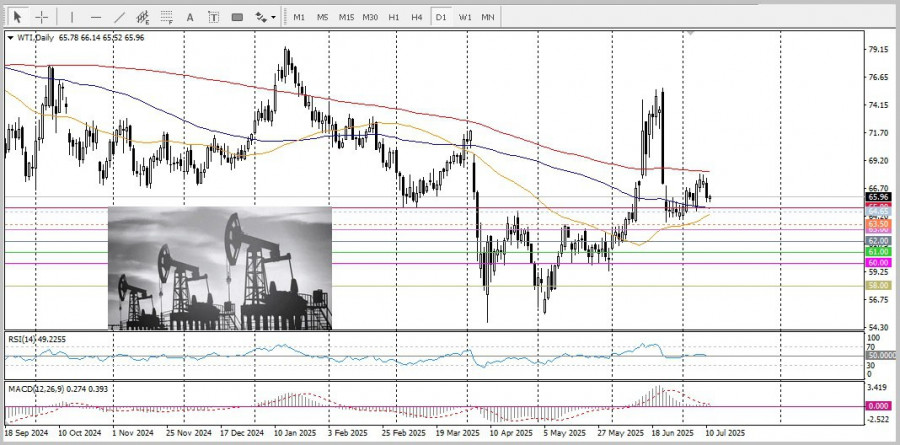Click the '18 Jun 2025' date label
Viewport: 900px width, 445px height.
pos(672,432)
